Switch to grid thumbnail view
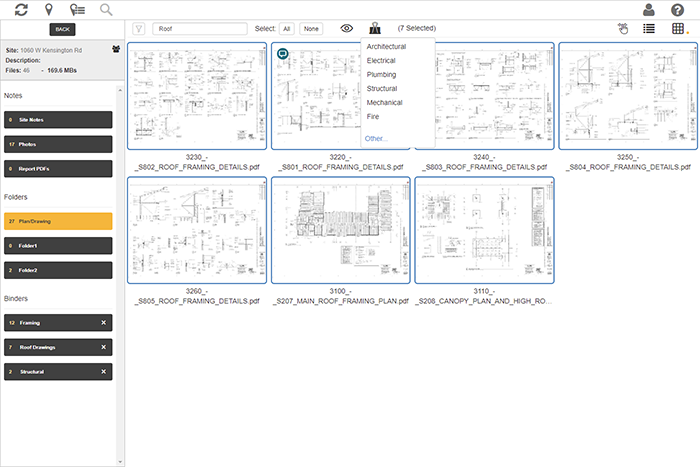The image size is (700, 467). (x=678, y=29)
